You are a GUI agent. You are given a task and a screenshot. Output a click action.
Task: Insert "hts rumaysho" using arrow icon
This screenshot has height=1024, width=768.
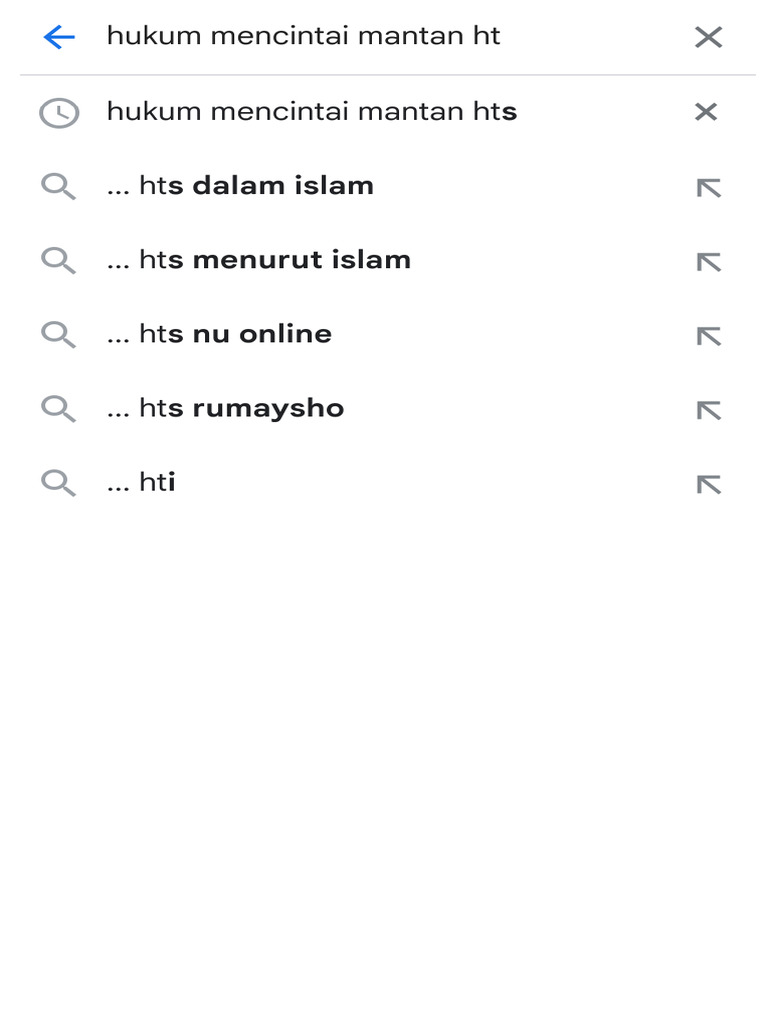(708, 410)
